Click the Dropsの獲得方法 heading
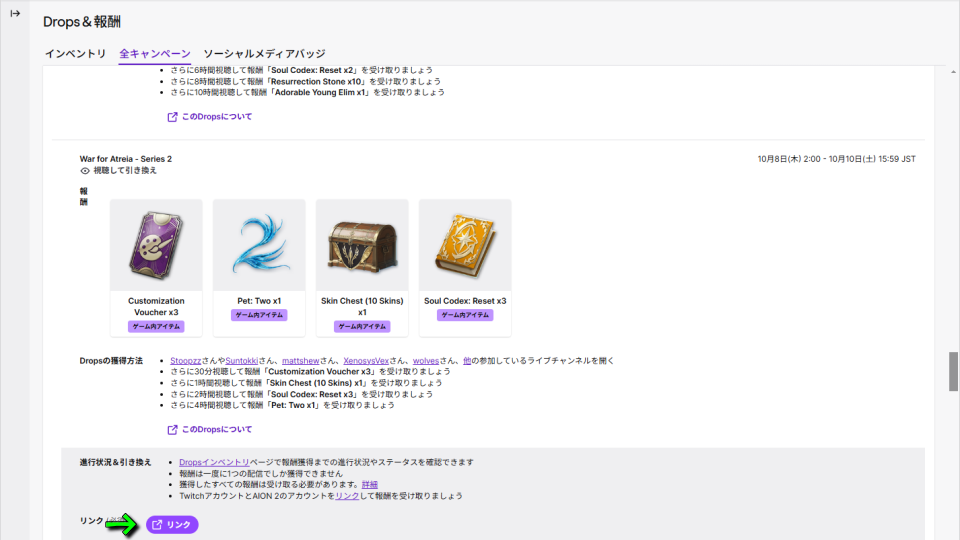960x540 pixels. tap(111, 361)
